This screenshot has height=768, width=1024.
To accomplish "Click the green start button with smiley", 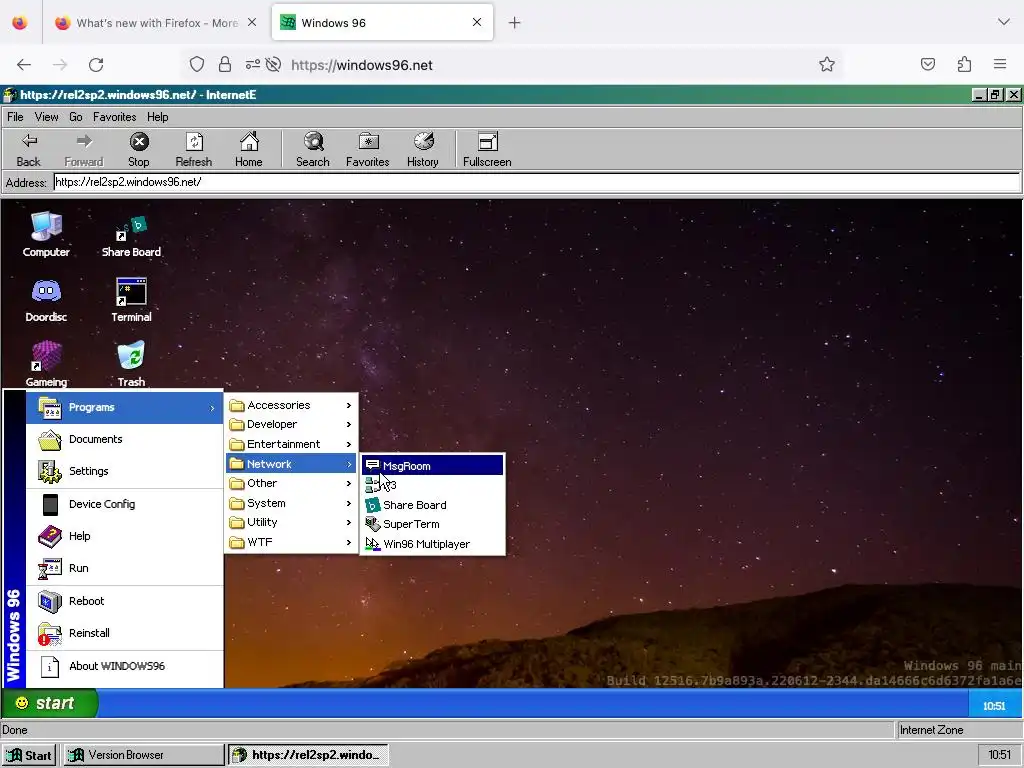I will tap(50, 703).
